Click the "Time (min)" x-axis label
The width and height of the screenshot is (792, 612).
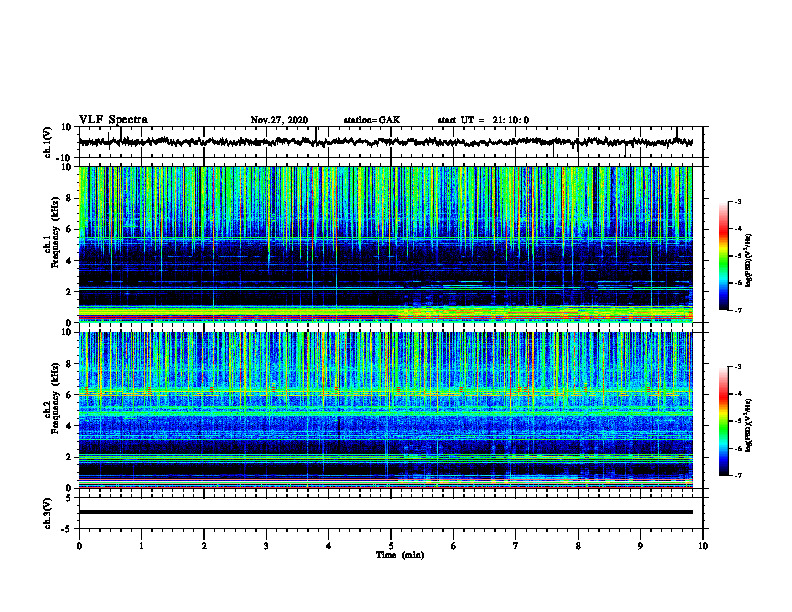point(400,555)
